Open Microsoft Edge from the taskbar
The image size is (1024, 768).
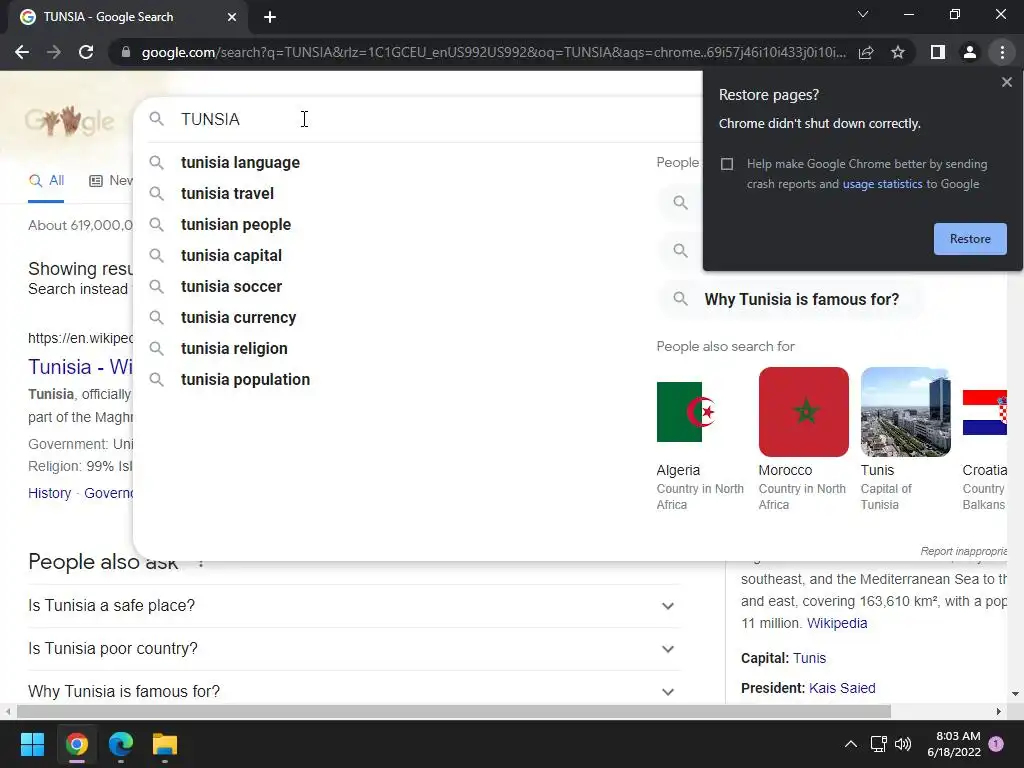click(x=121, y=744)
